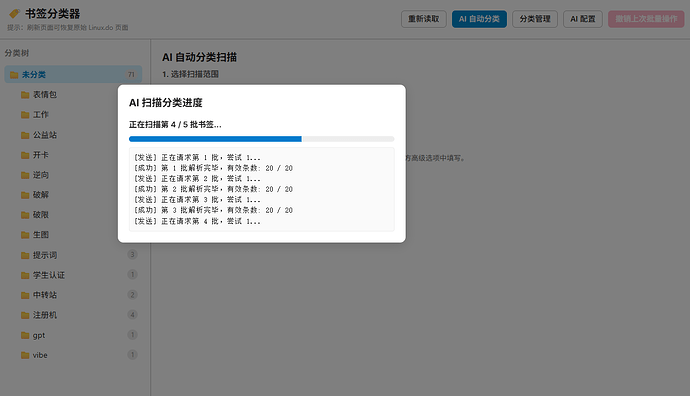Click the 中转站 folder icon
This screenshot has height=396, width=690.
coord(25,295)
